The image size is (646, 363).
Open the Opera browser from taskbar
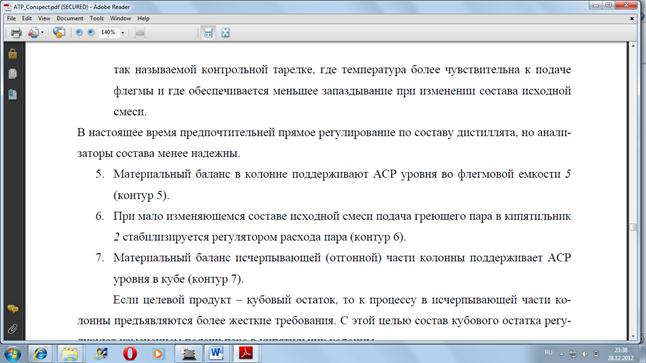click(130, 354)
